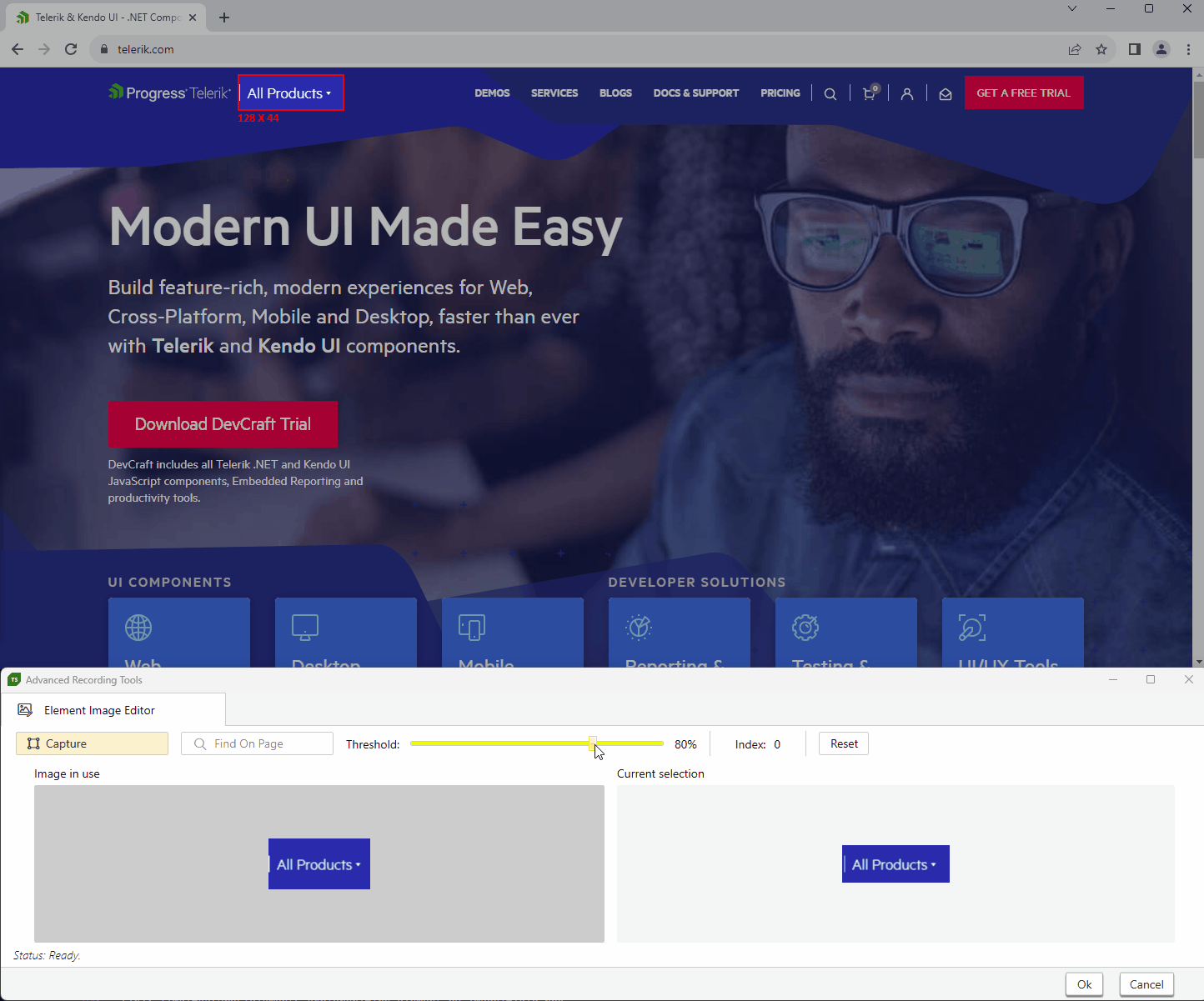Close the Advanced Recording Tools window
The width and height of the screenshot is (1204, 1001).
1189,679
